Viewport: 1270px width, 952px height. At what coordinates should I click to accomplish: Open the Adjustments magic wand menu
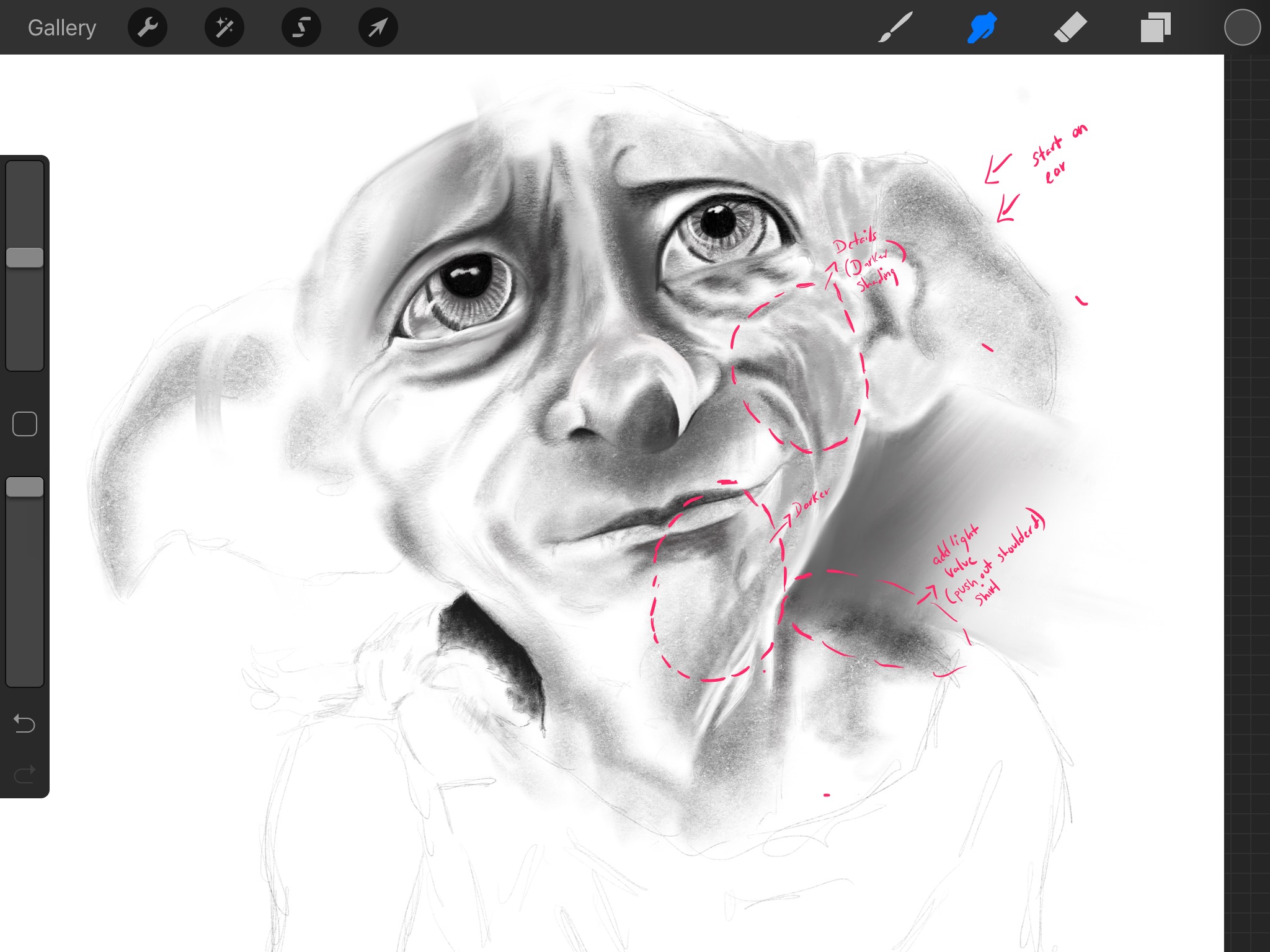click(x=224, y=27)
